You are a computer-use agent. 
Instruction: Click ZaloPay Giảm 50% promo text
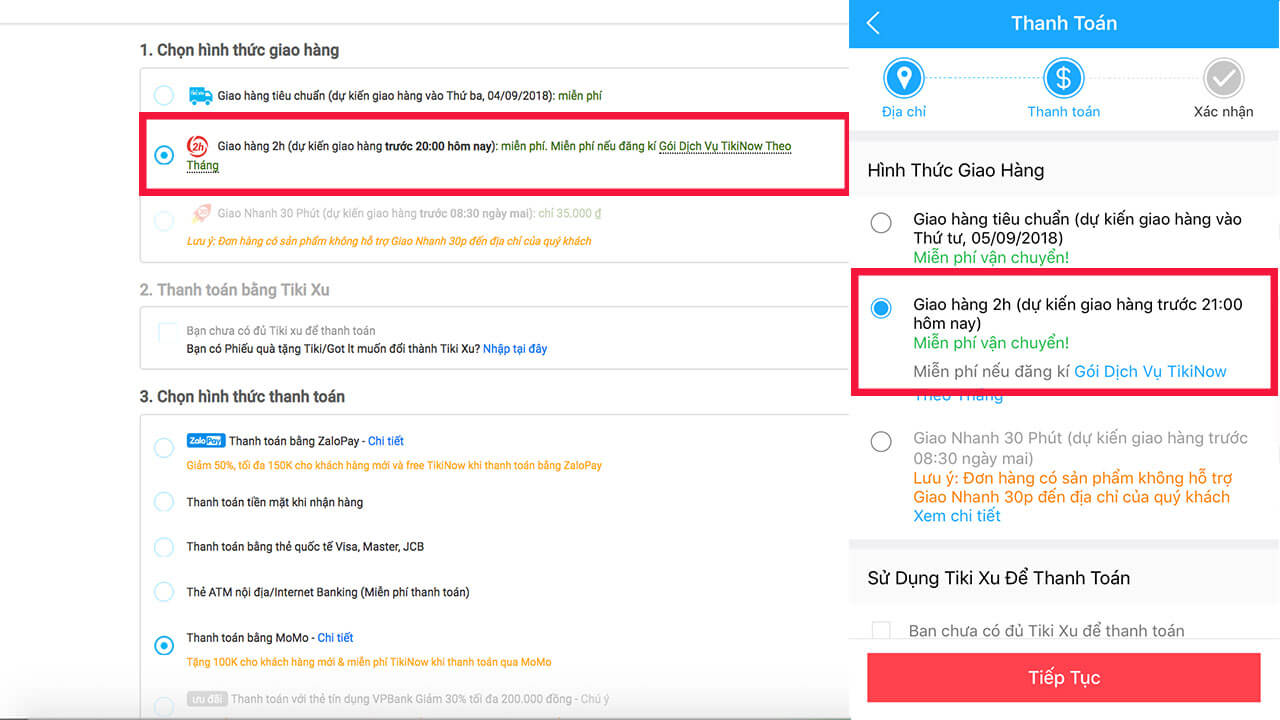tap(394, 465)
